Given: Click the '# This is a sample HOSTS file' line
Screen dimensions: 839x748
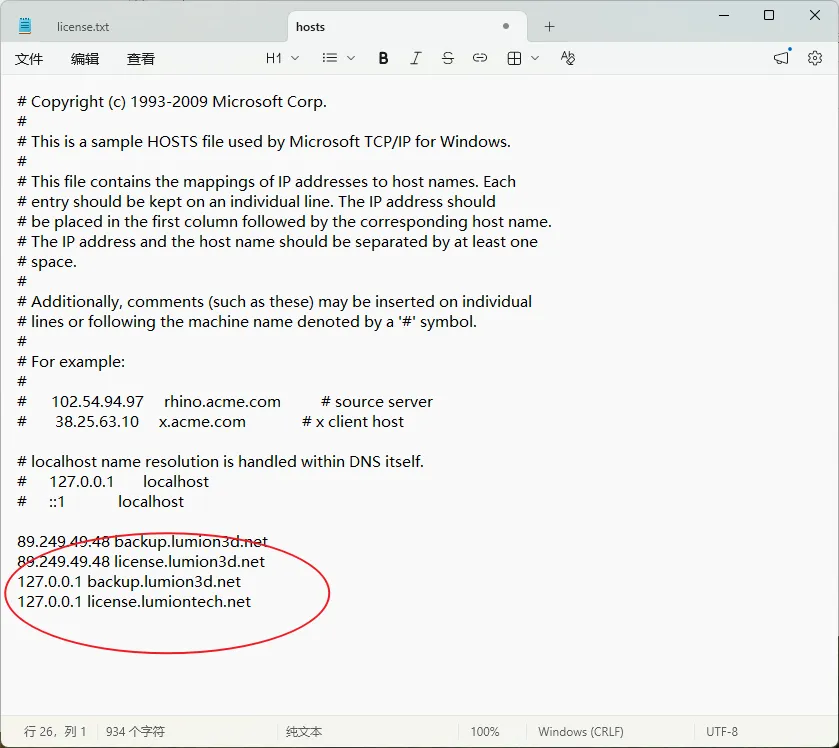Looking at the screenshot, I should 264,141.
